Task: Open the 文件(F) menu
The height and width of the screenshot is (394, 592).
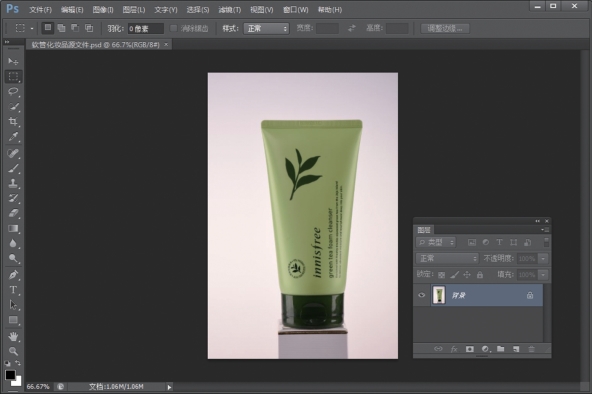Action: point(40,9)
